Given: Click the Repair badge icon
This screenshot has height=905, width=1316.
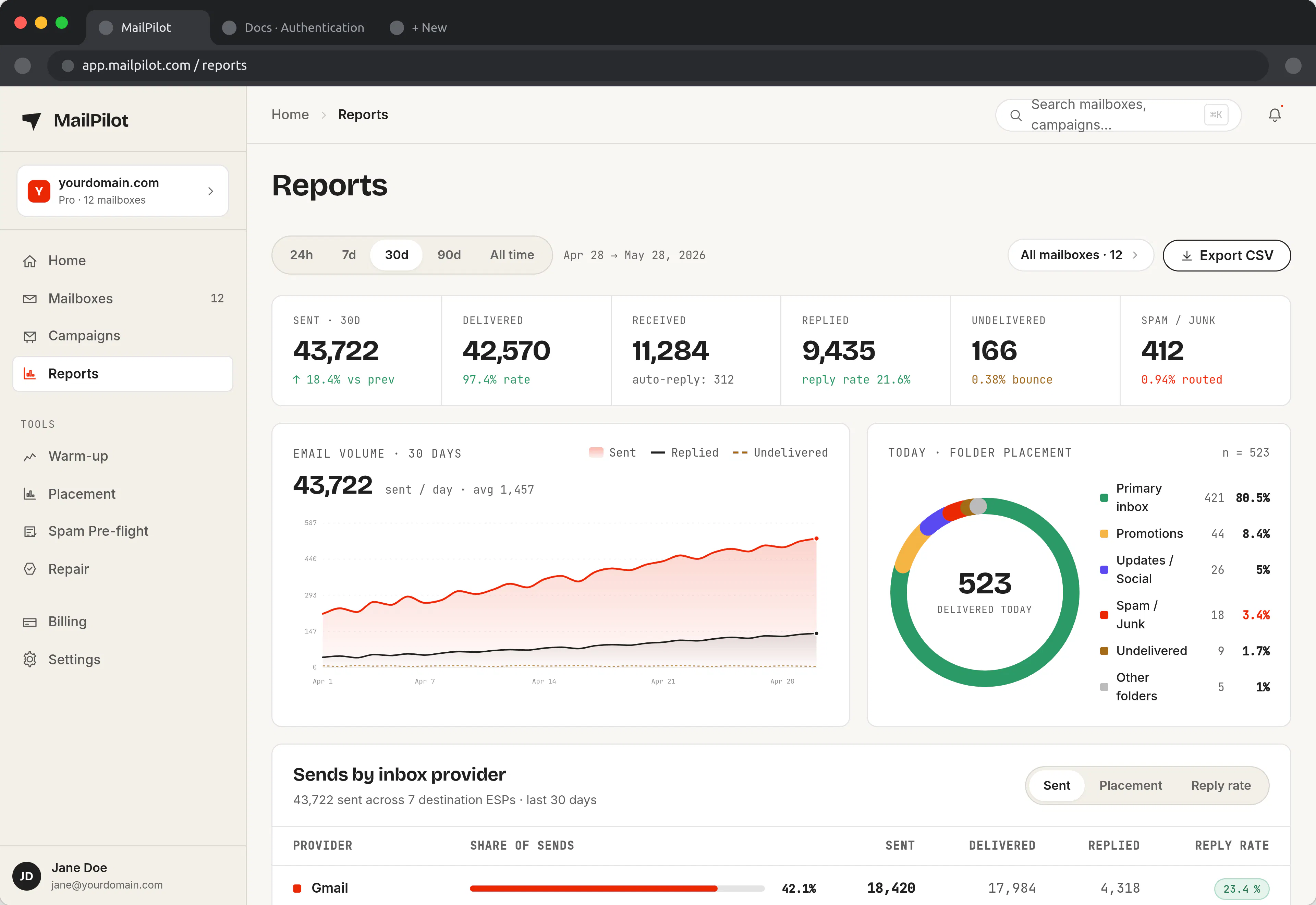Looking at the screenshot, I should tap(30, 569).
